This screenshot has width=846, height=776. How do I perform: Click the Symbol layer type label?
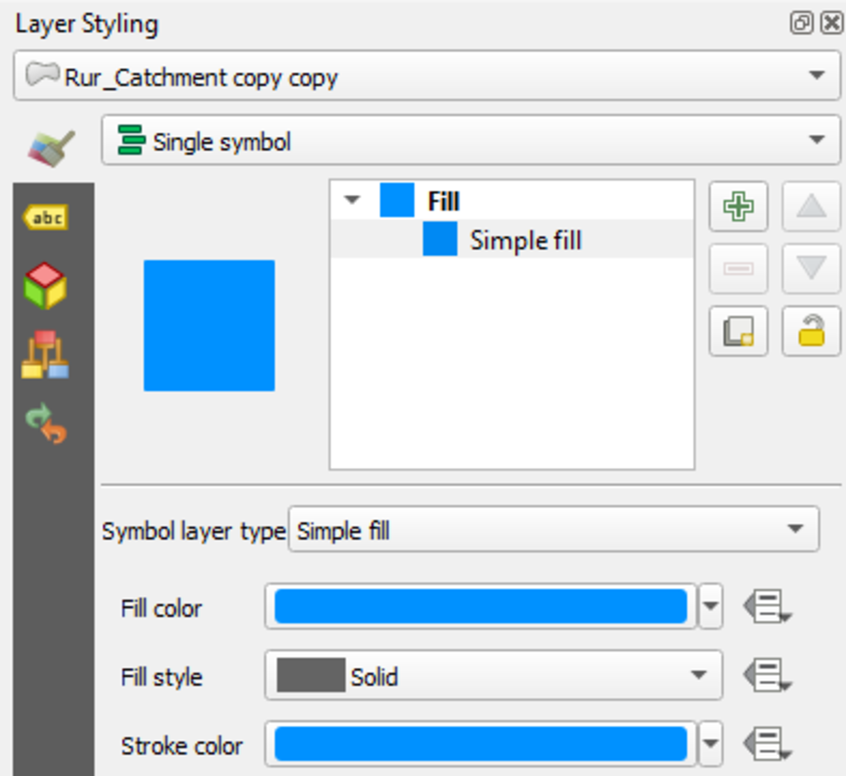pos(194,531)
